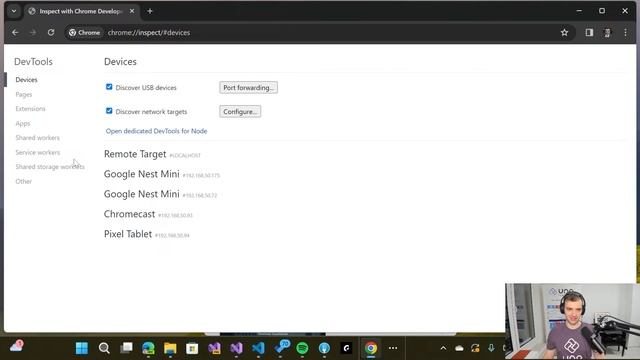Toggle Discover network targets checkbox
The image size is (640, 360).
[x=109, y=111]
